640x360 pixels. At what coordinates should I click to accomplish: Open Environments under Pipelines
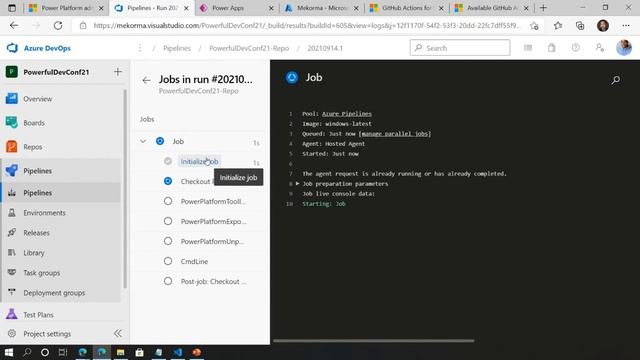click(44, 213)
